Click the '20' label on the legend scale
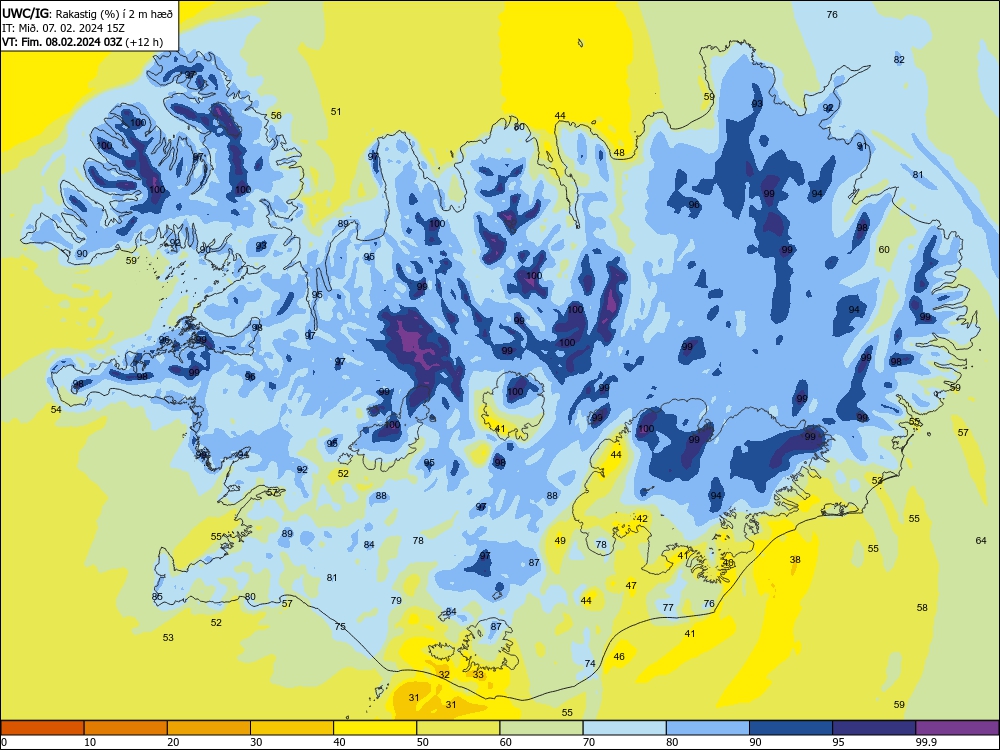This screenshot has height=750, width=1000. click(x=173, y=742)
